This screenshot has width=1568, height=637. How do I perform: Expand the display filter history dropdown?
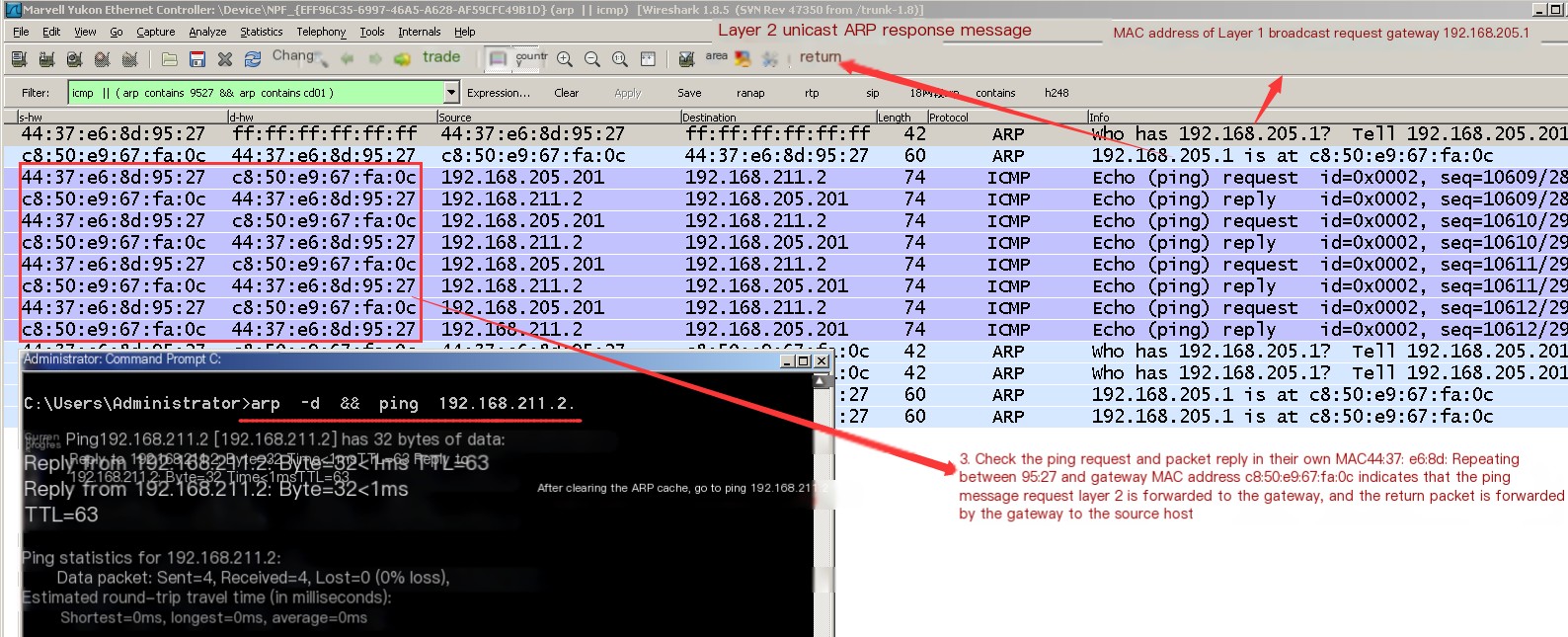451,93
